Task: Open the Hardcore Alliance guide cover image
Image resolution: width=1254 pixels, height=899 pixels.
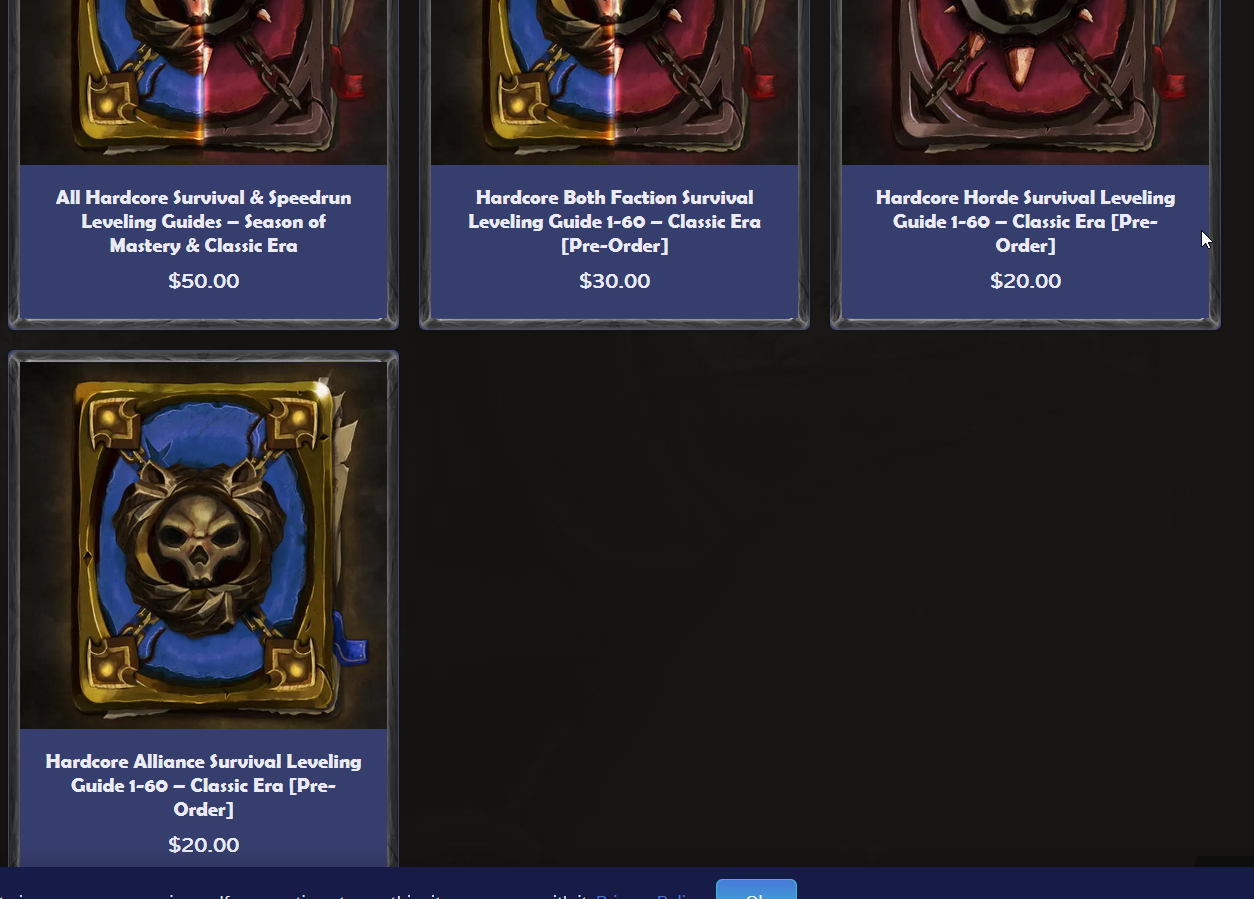Action: [x=203, y=545]
